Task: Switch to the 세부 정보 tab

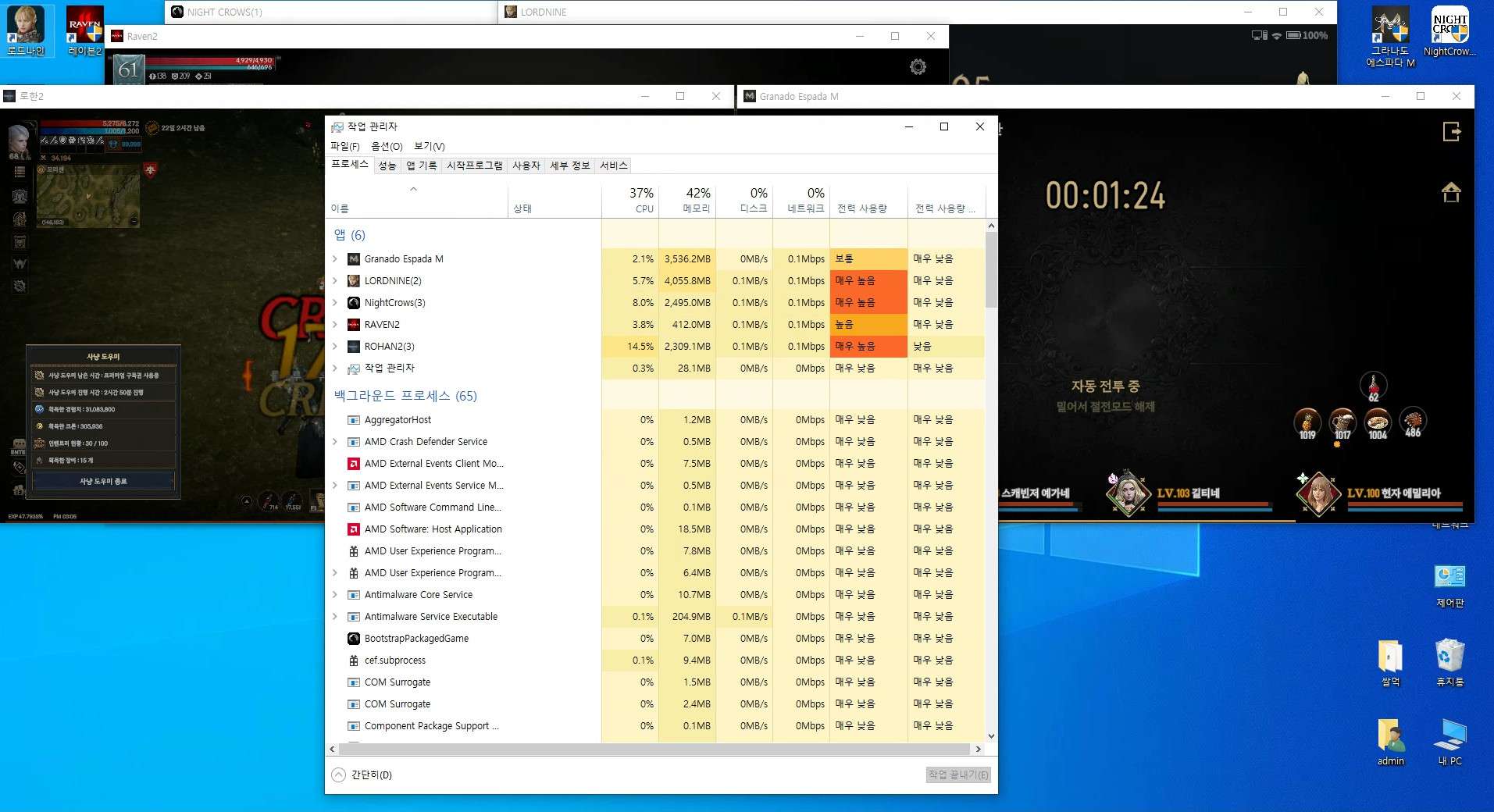Action: 570,166
